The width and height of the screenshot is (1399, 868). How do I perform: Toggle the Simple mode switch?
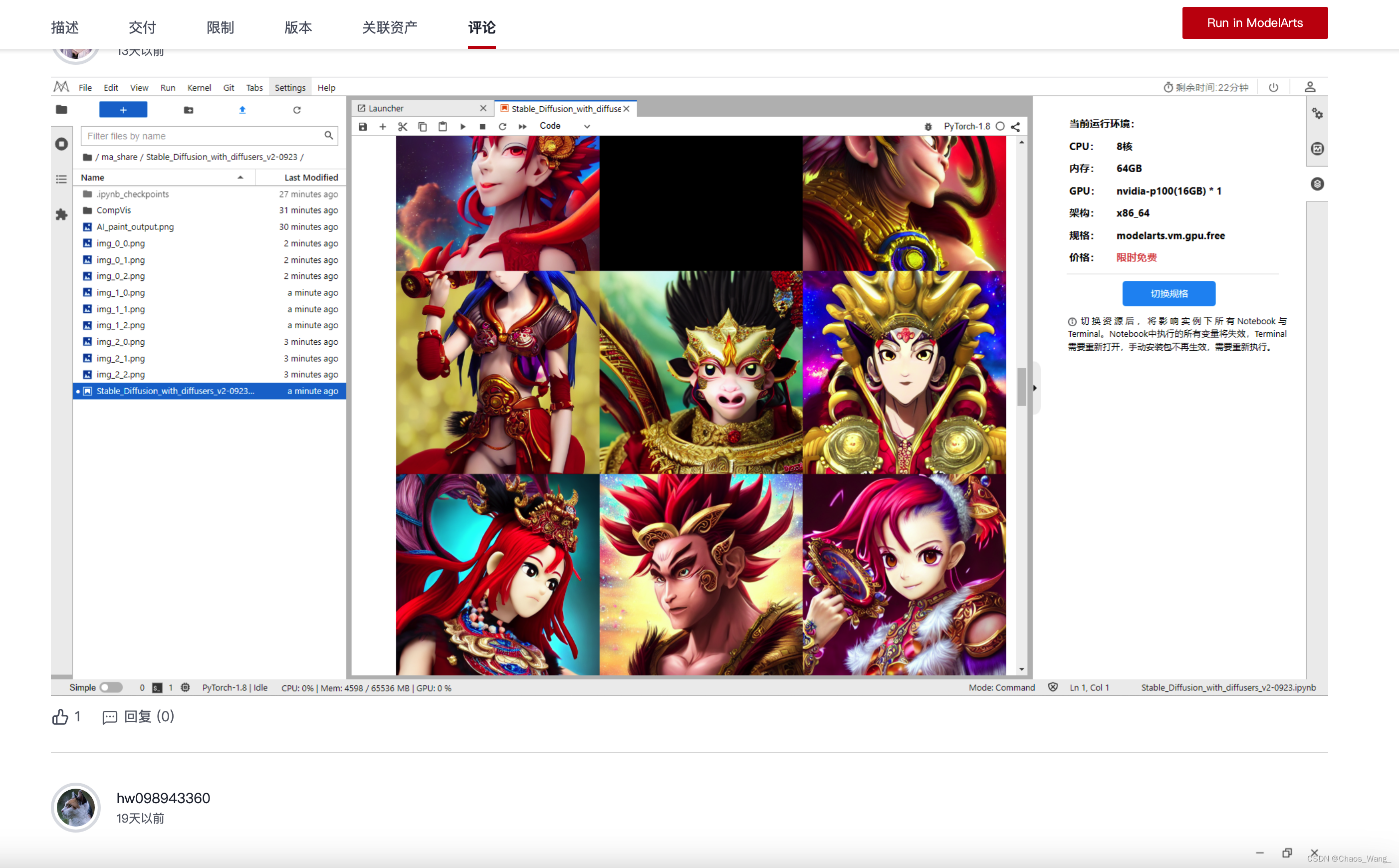[x=111, y=687]
